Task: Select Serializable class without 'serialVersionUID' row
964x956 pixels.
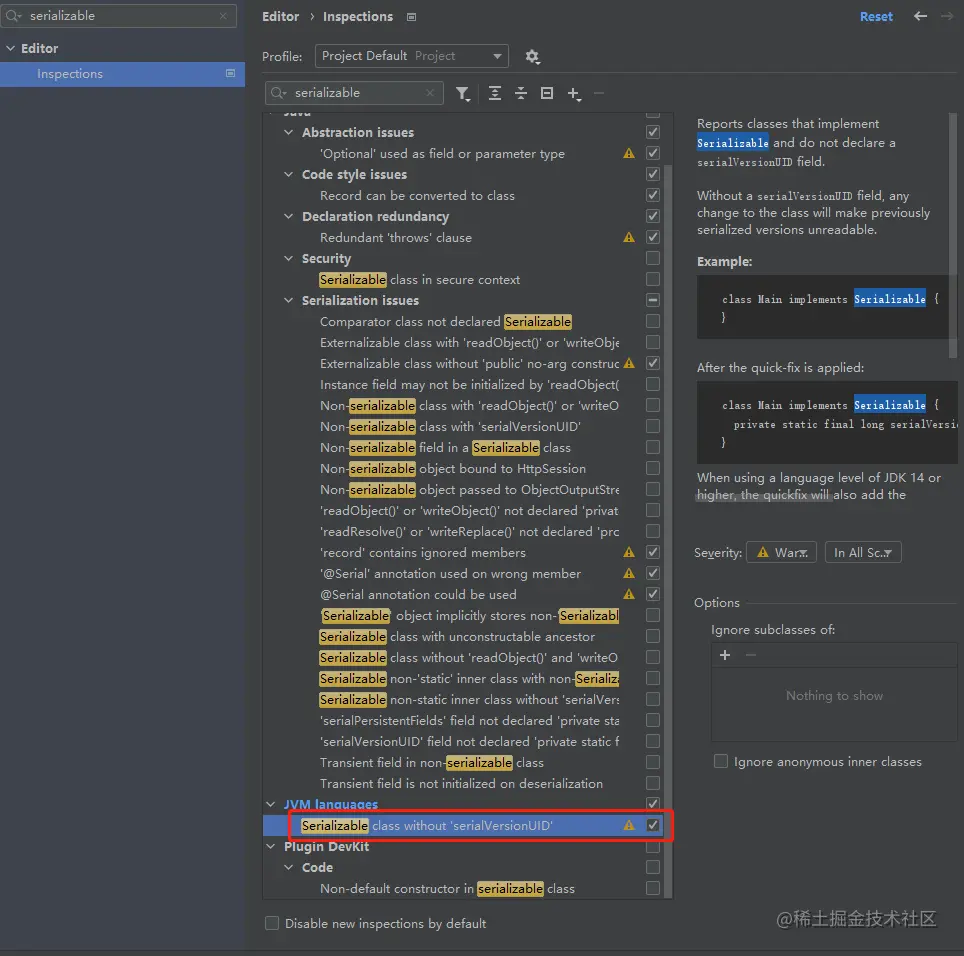Action: pos(464,825)
